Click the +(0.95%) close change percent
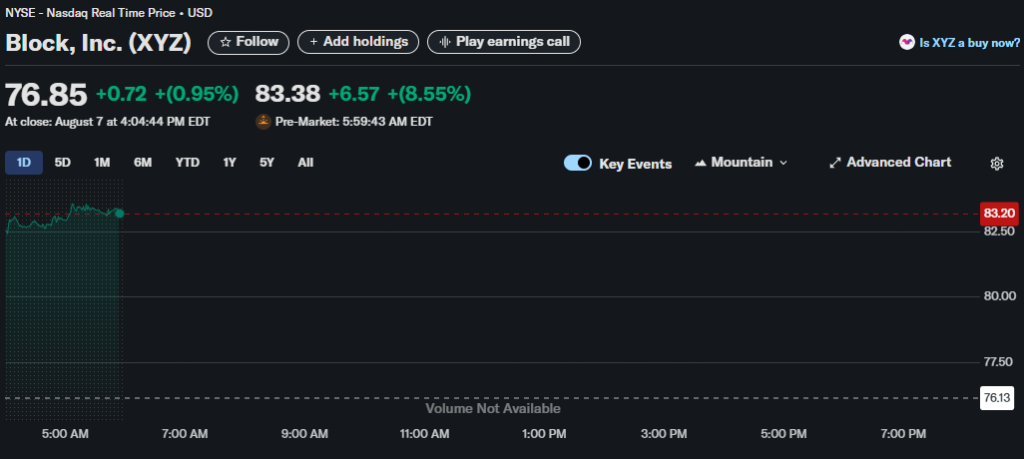 [197, 95]
